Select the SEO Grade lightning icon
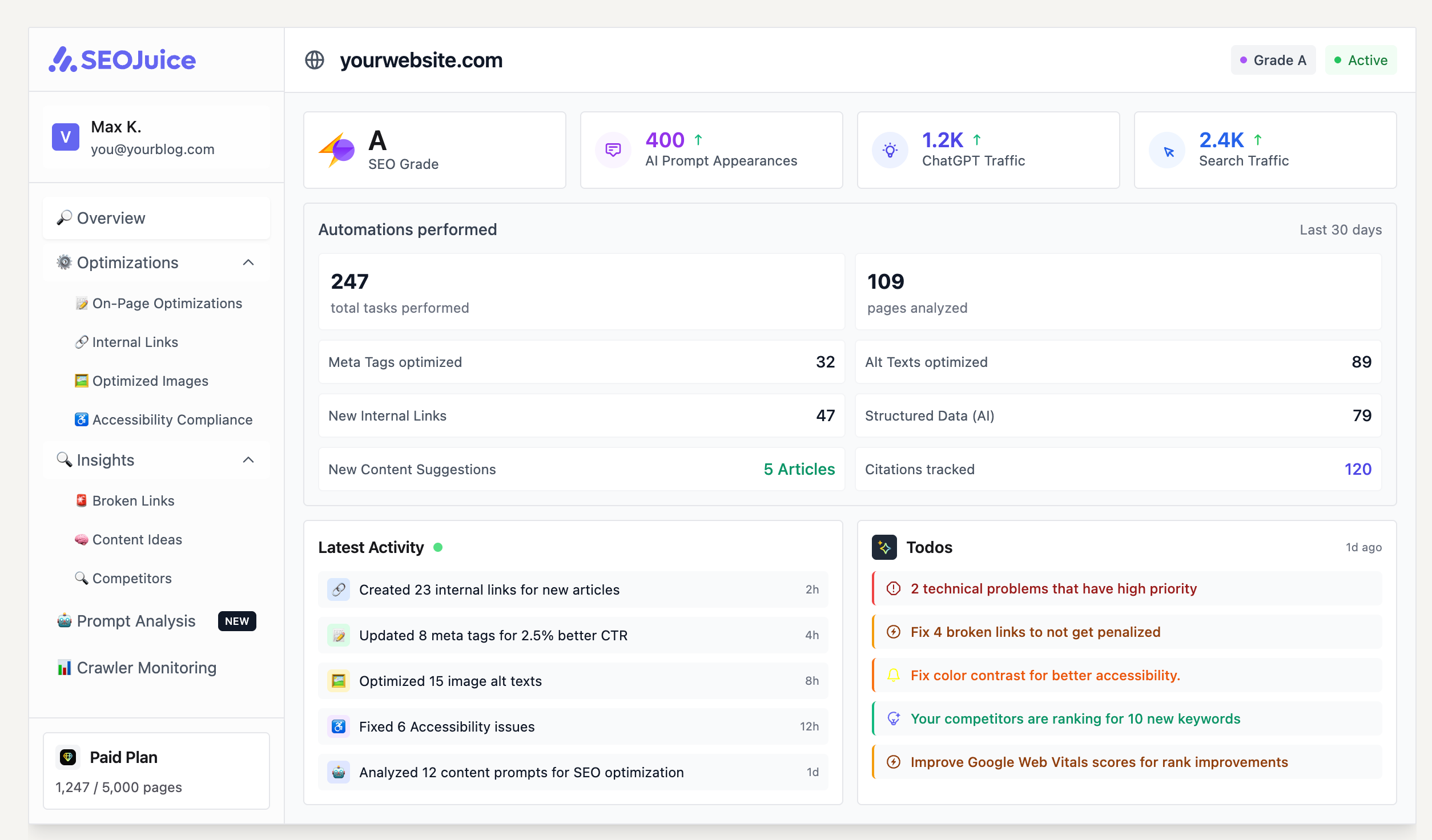1432x840 pixels. click(338, 150)
